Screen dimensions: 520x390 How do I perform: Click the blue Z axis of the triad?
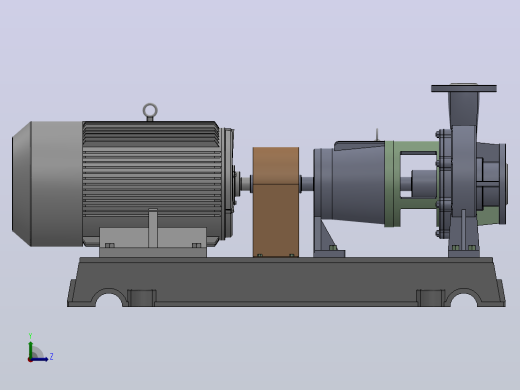(40, 359)
